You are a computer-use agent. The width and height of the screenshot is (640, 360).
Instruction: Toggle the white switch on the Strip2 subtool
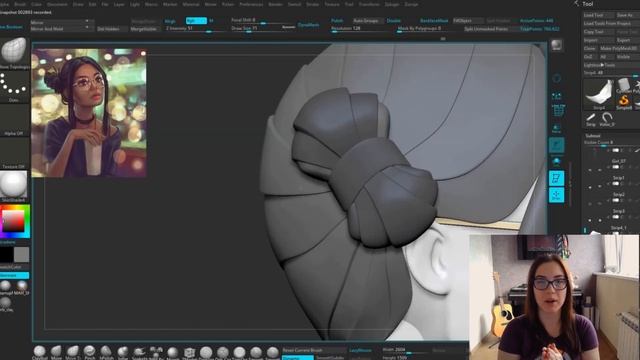point(616,200)
